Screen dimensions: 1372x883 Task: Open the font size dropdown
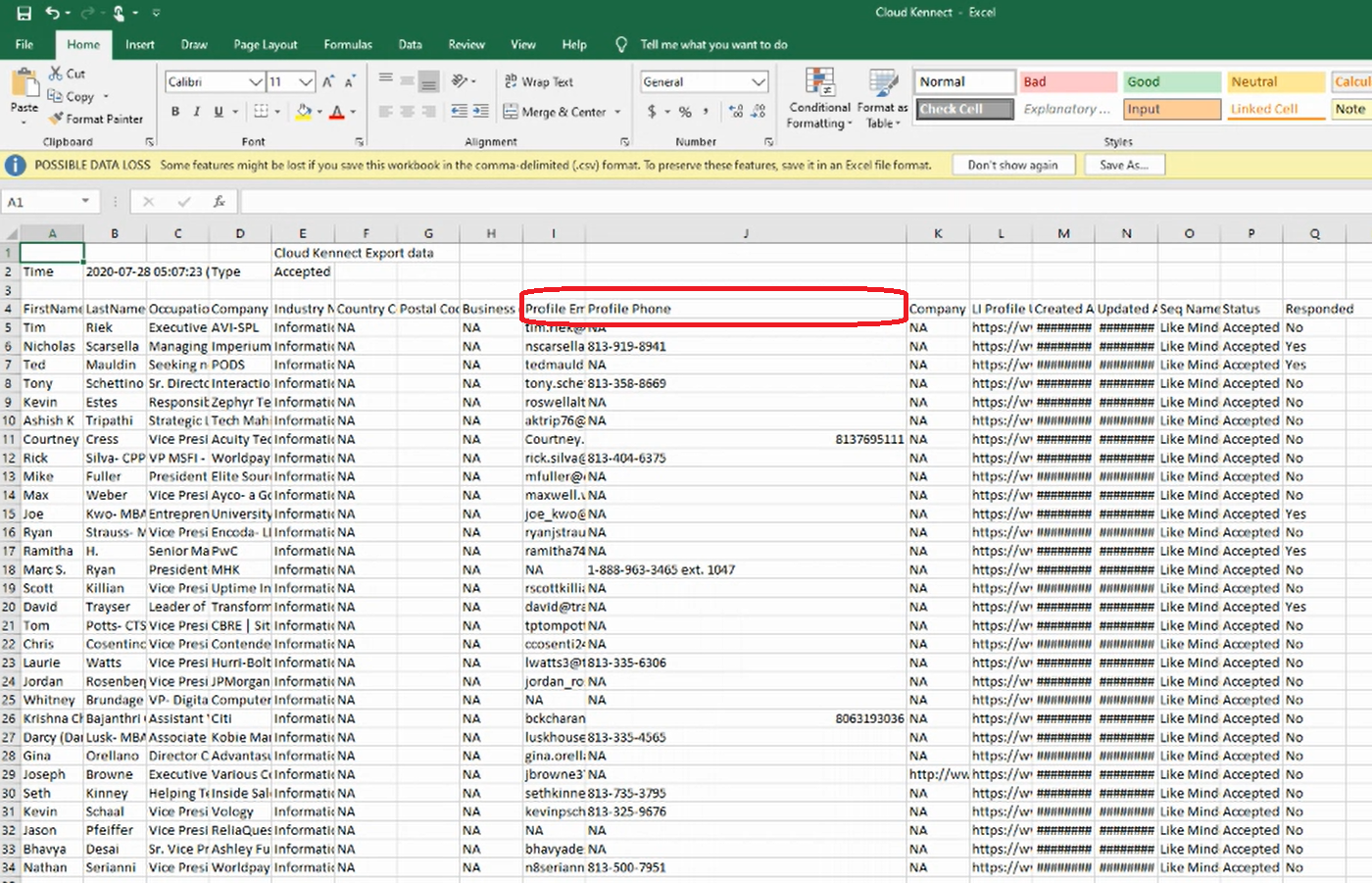pos(307,81)
